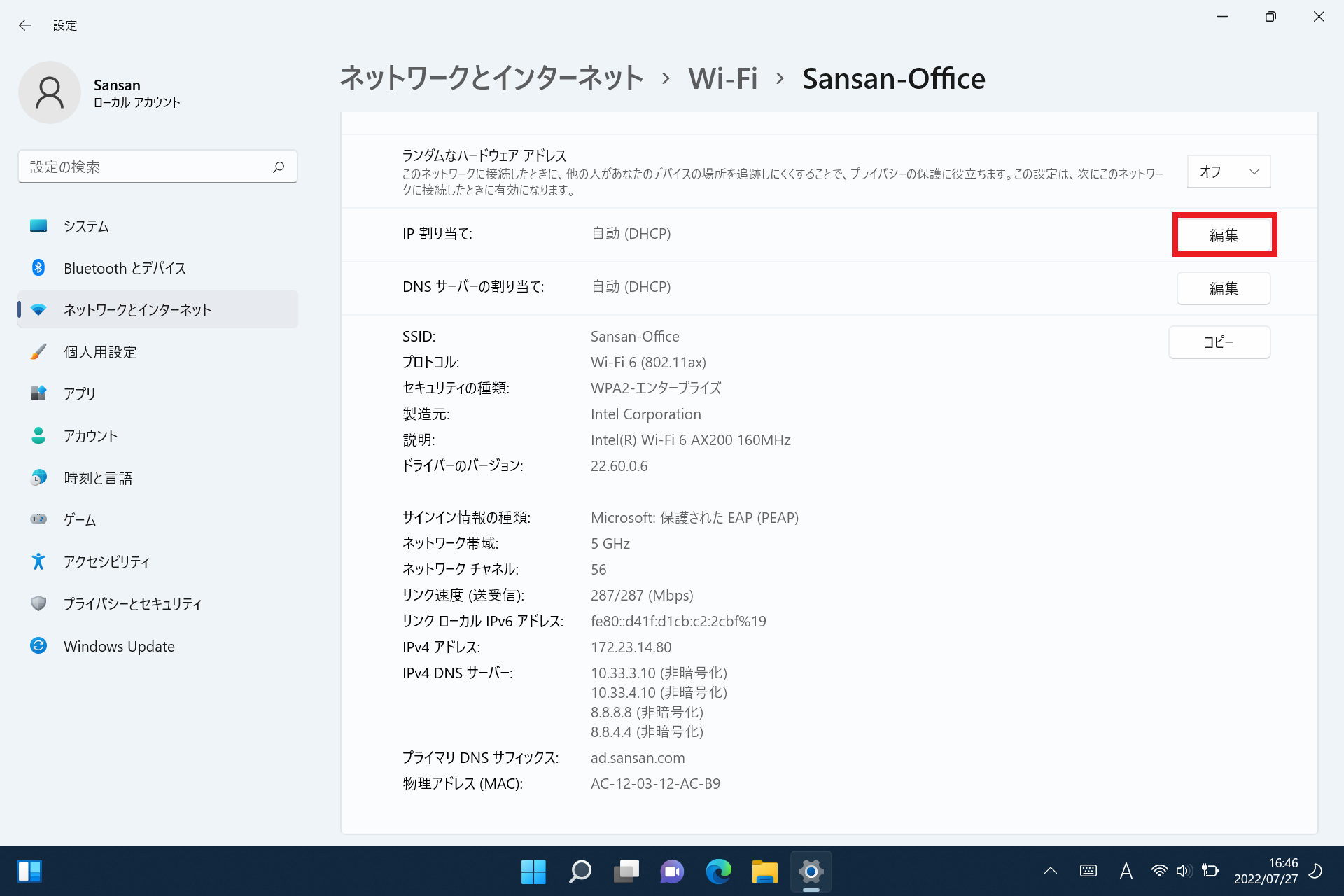Image resolution: width=1344 pixels, height=896 pixels.
Task: Select ネットワークとインターネット in sidebar
Action: tap(157, 309)
